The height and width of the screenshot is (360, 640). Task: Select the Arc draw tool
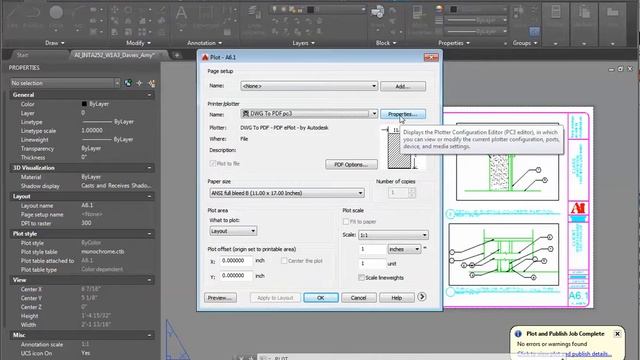pyautogui.click(x=78, y=16)
